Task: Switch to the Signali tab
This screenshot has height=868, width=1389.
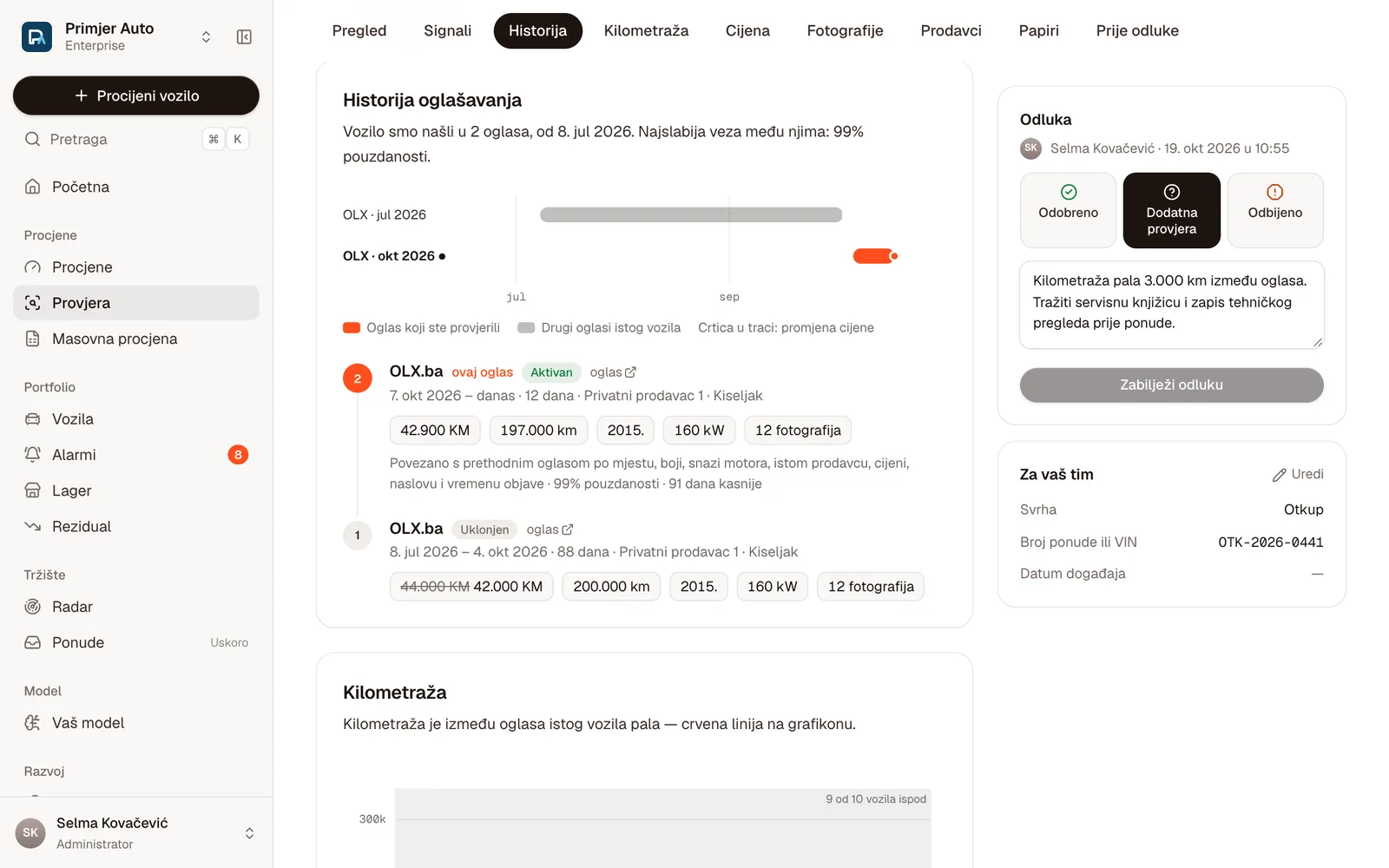Action: click(x=447, y=30)
